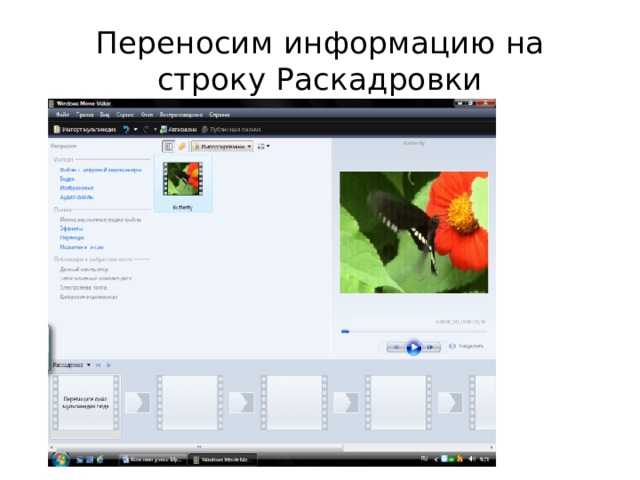Click the first transition cell arrow
Viewport: 640px width, 480px height.
click(138, 402)
